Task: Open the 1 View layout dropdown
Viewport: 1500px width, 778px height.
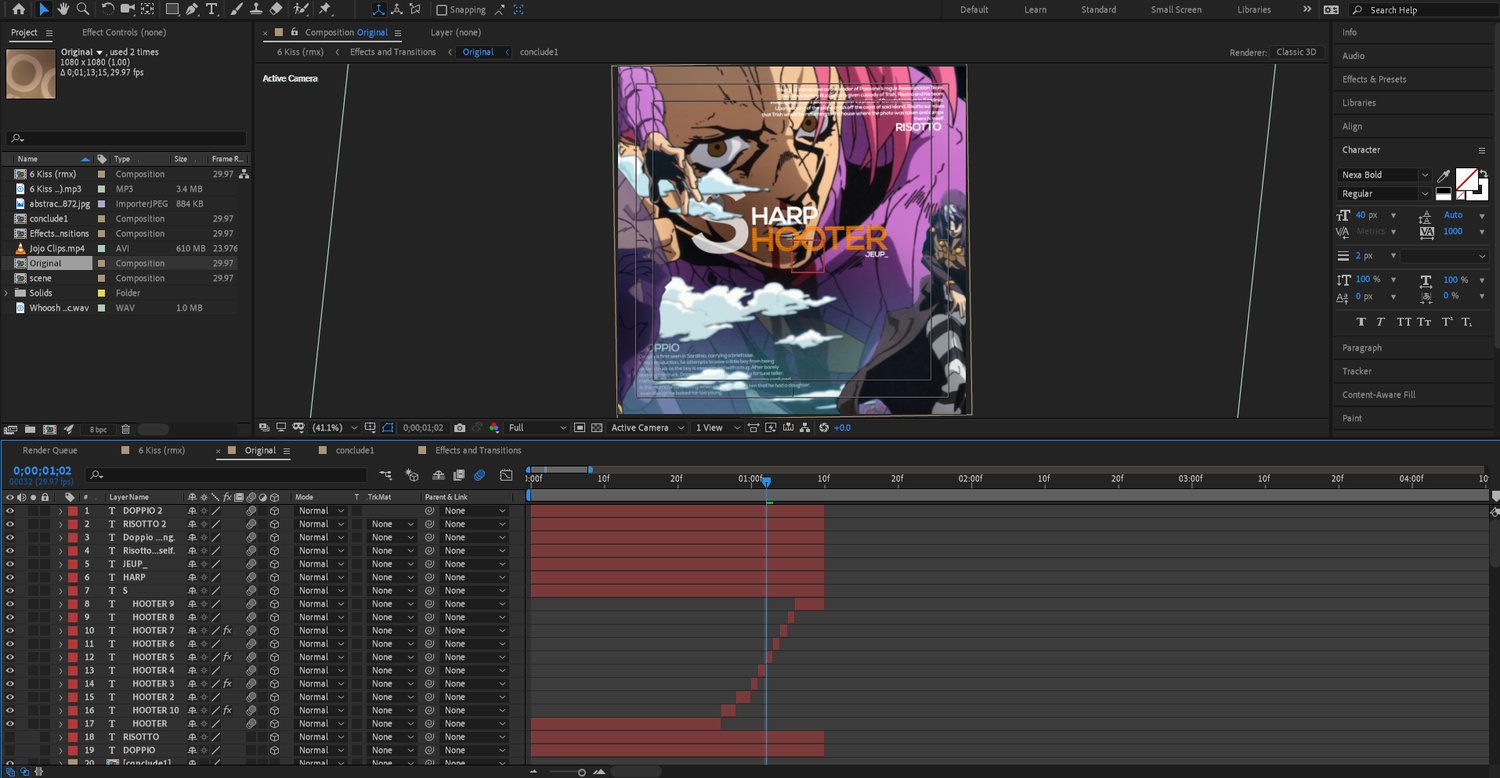Action: click(x=719, y=428)
